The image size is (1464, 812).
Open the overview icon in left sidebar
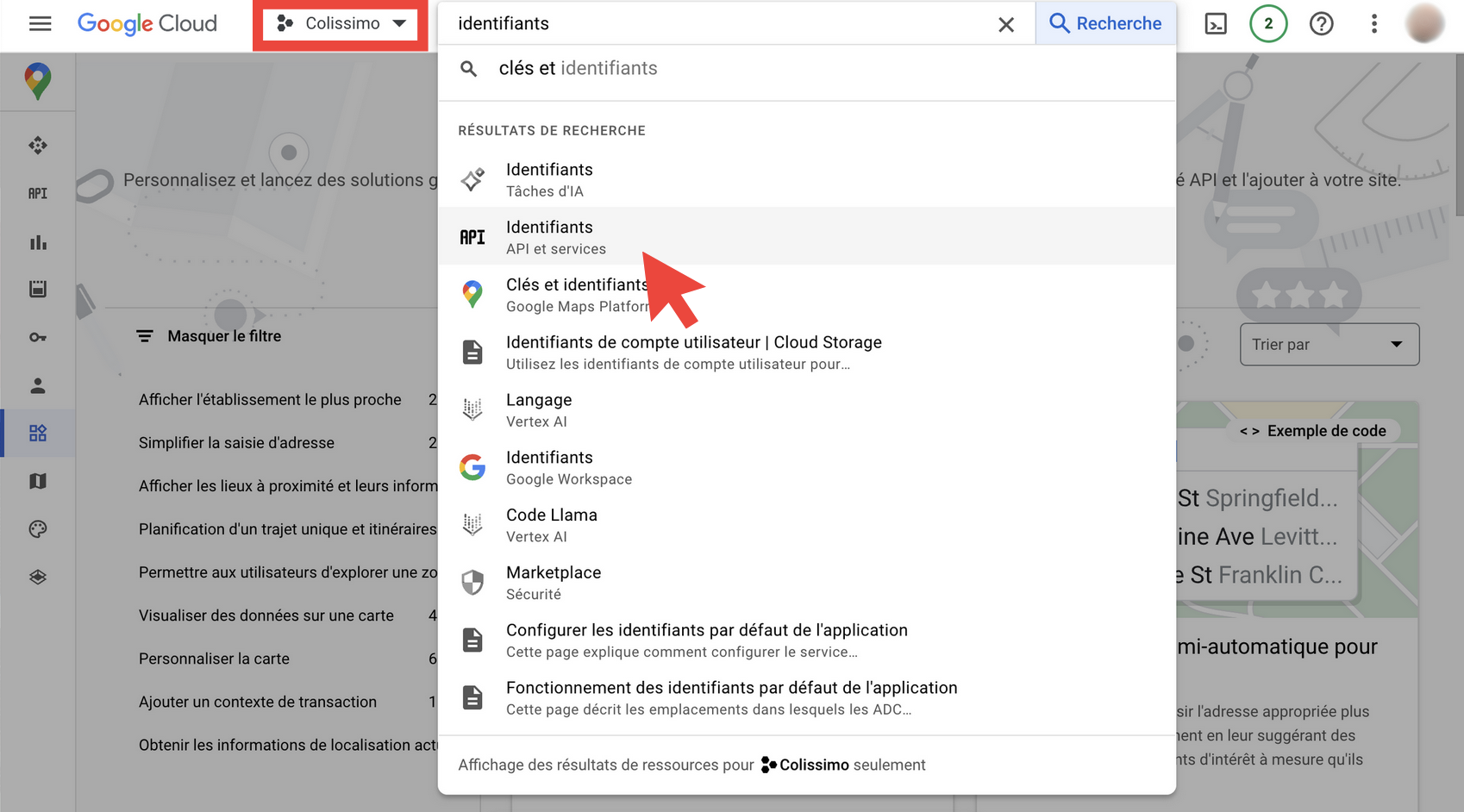[x=38, y=145]
